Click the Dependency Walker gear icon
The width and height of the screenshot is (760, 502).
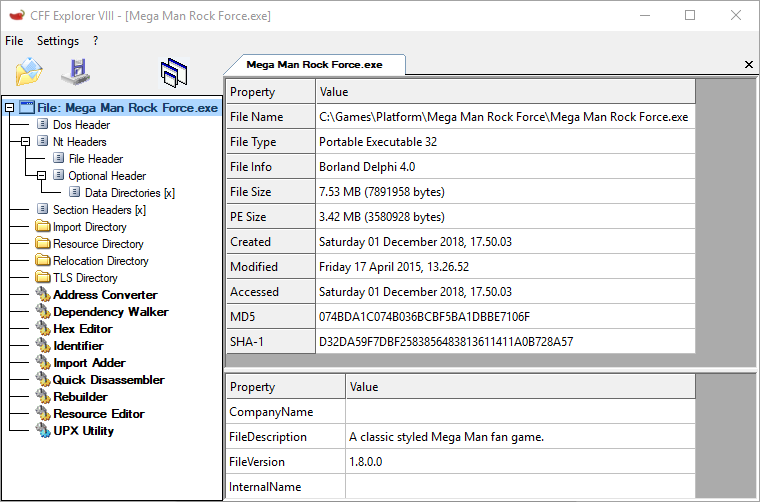click(x=43, y=312)
